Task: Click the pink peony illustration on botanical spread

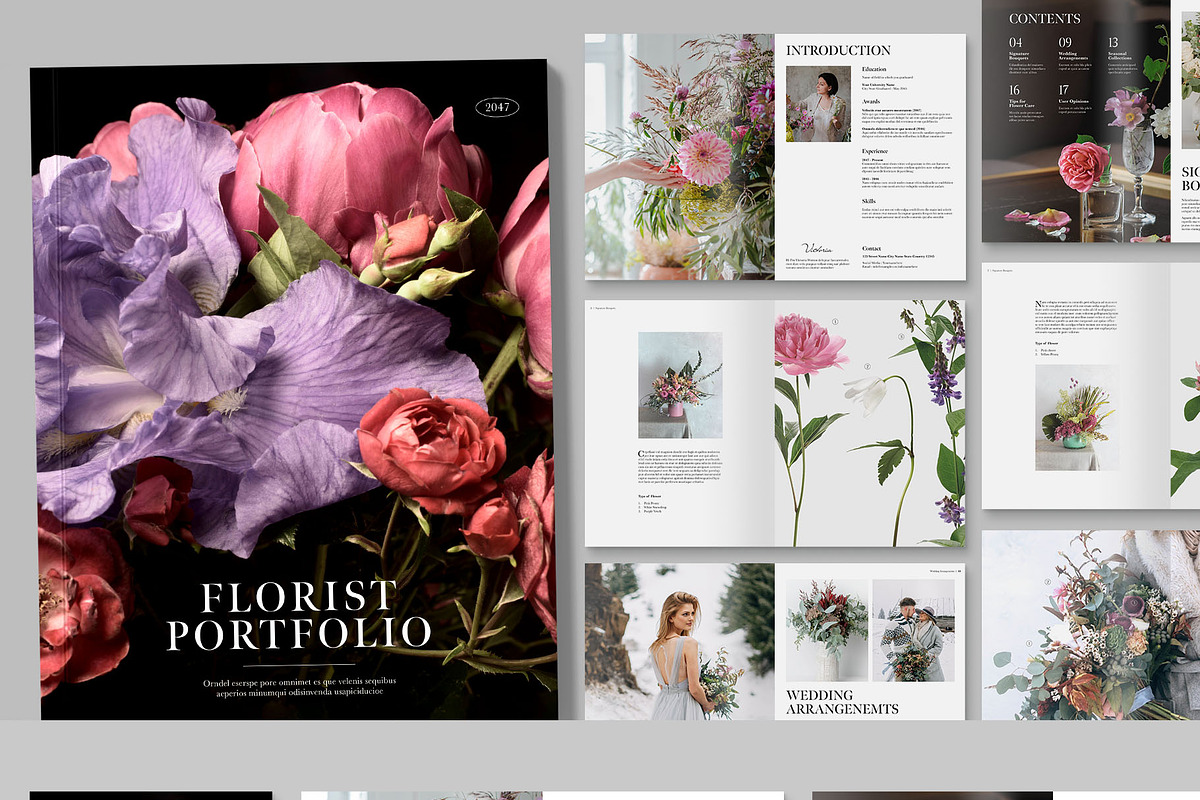Action: pos(808,347)
